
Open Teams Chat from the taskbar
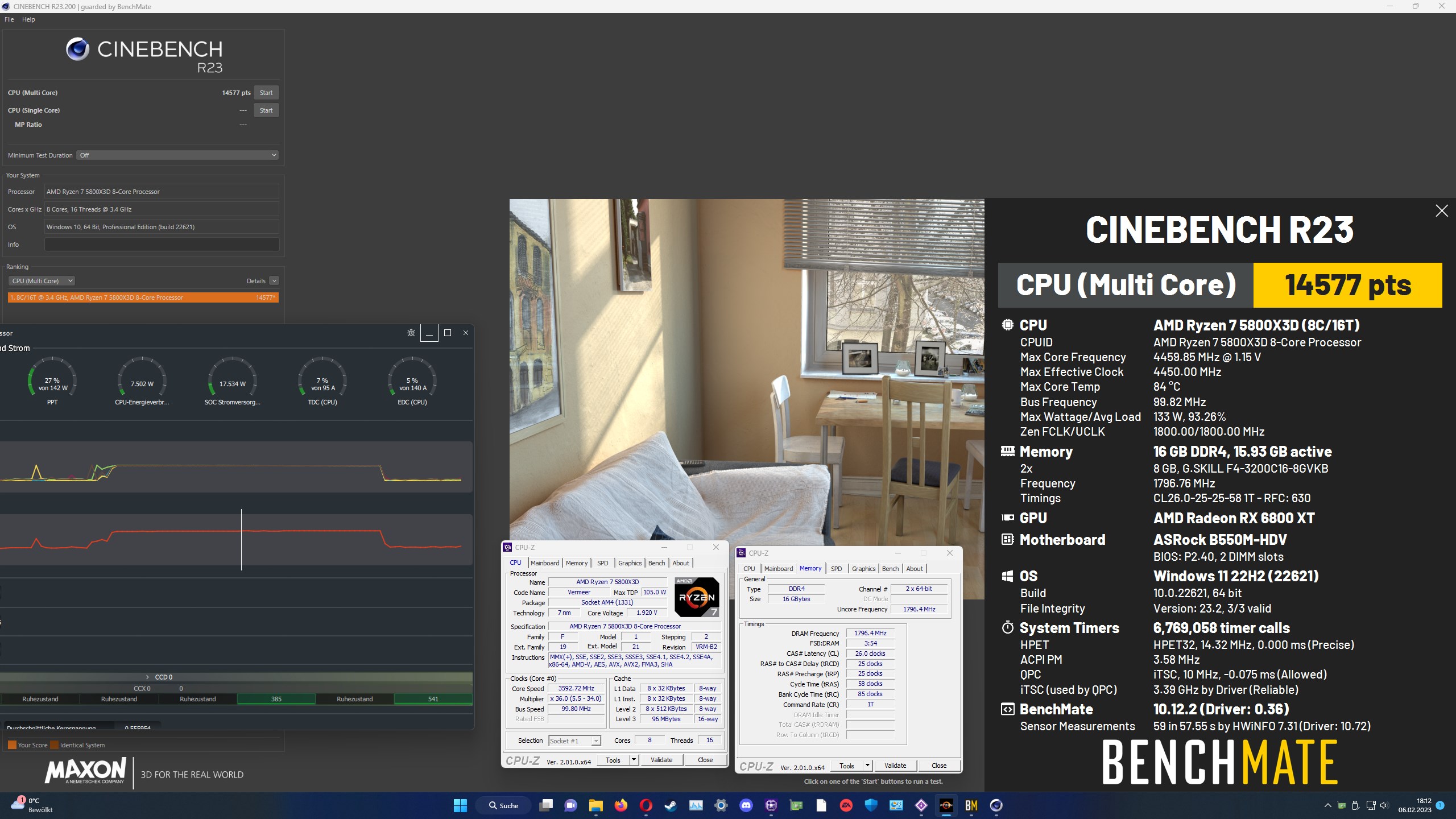pyautogui.click(x=570, y=805)
